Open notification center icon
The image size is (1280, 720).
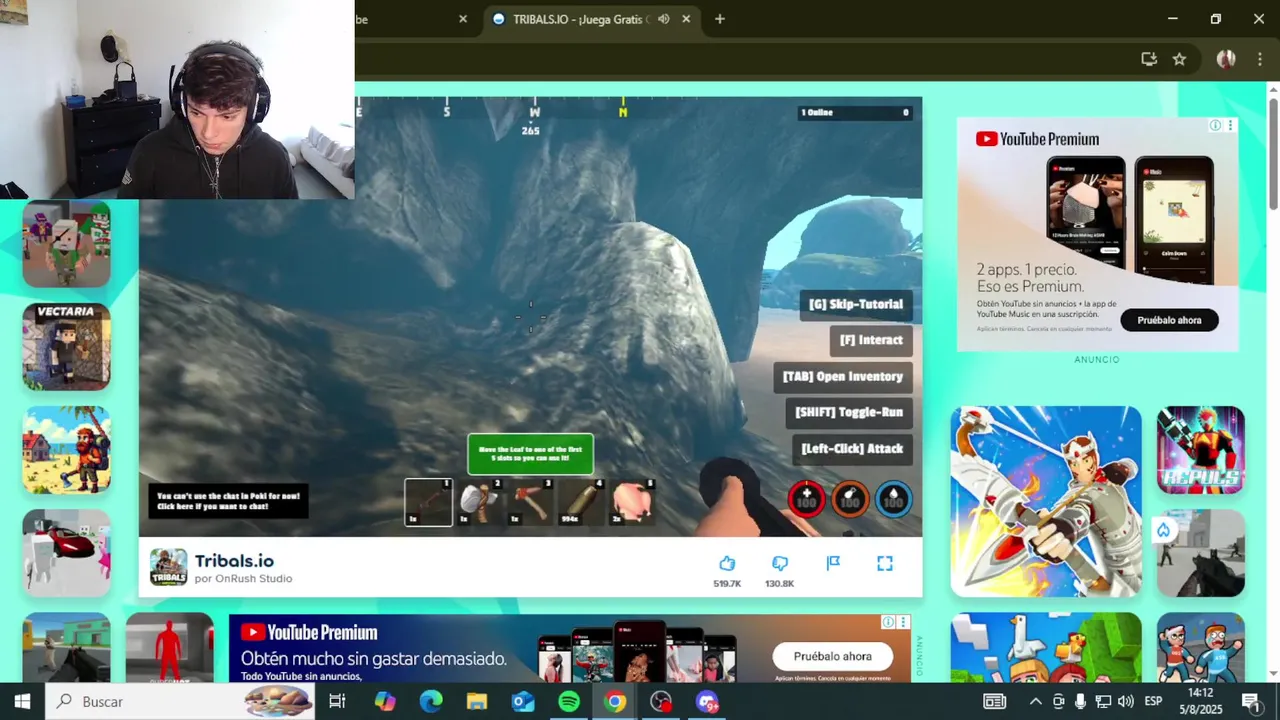click(1250, 702)
